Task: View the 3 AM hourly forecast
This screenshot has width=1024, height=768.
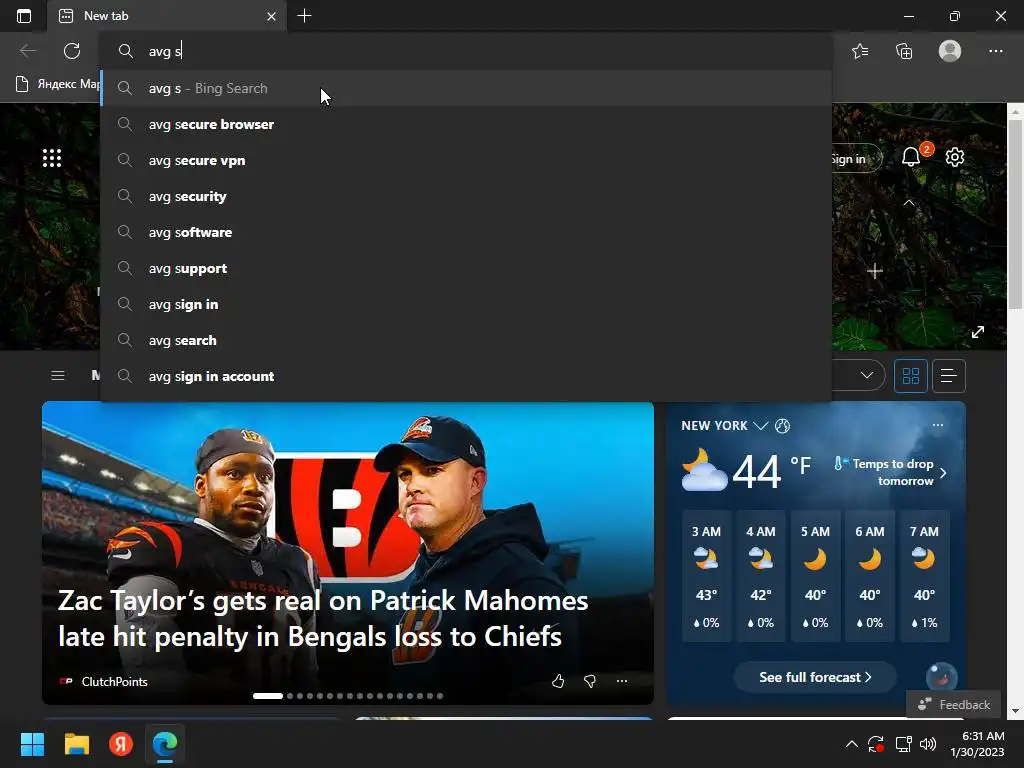Action: 706,576
